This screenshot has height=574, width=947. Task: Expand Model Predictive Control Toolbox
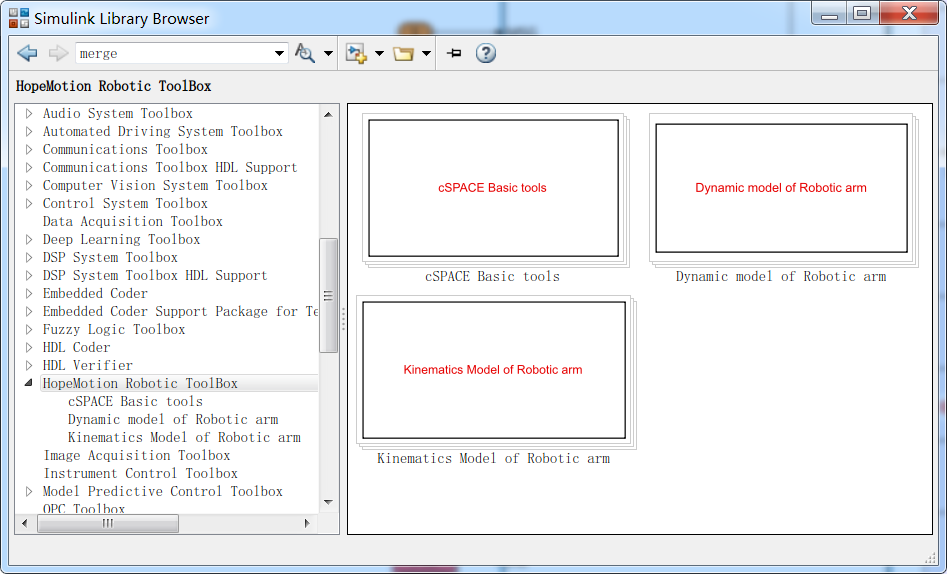pyautogui.click(x=29, y=491)
